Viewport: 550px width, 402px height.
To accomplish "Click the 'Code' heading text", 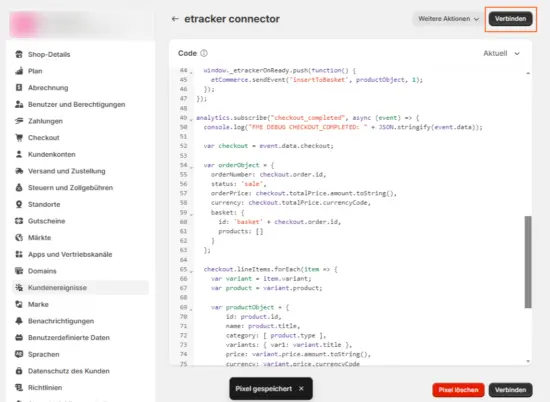I will pos(187,53).
